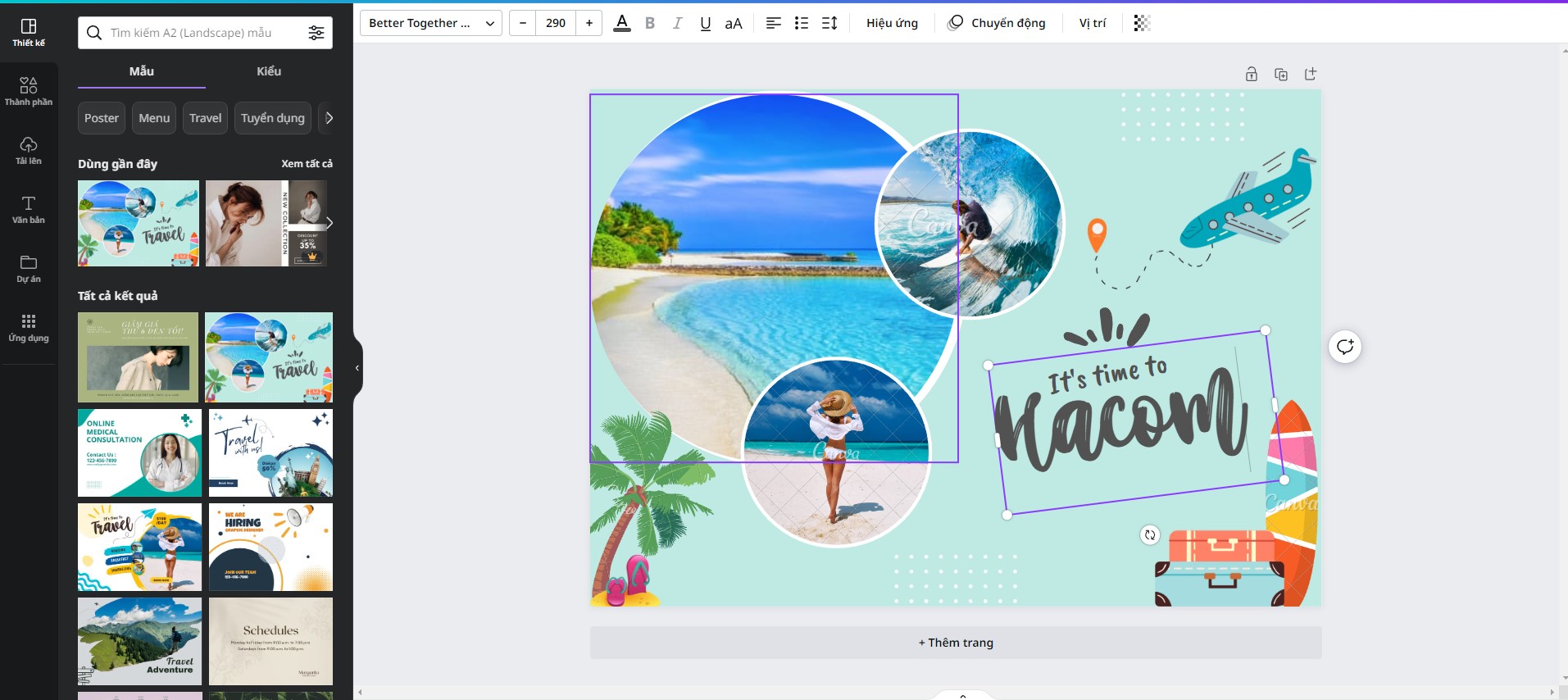Image resolution: width=1568 pixels, height=700 pixels.
Task: Duplicate the page with copy icon
Action: 1280,75
